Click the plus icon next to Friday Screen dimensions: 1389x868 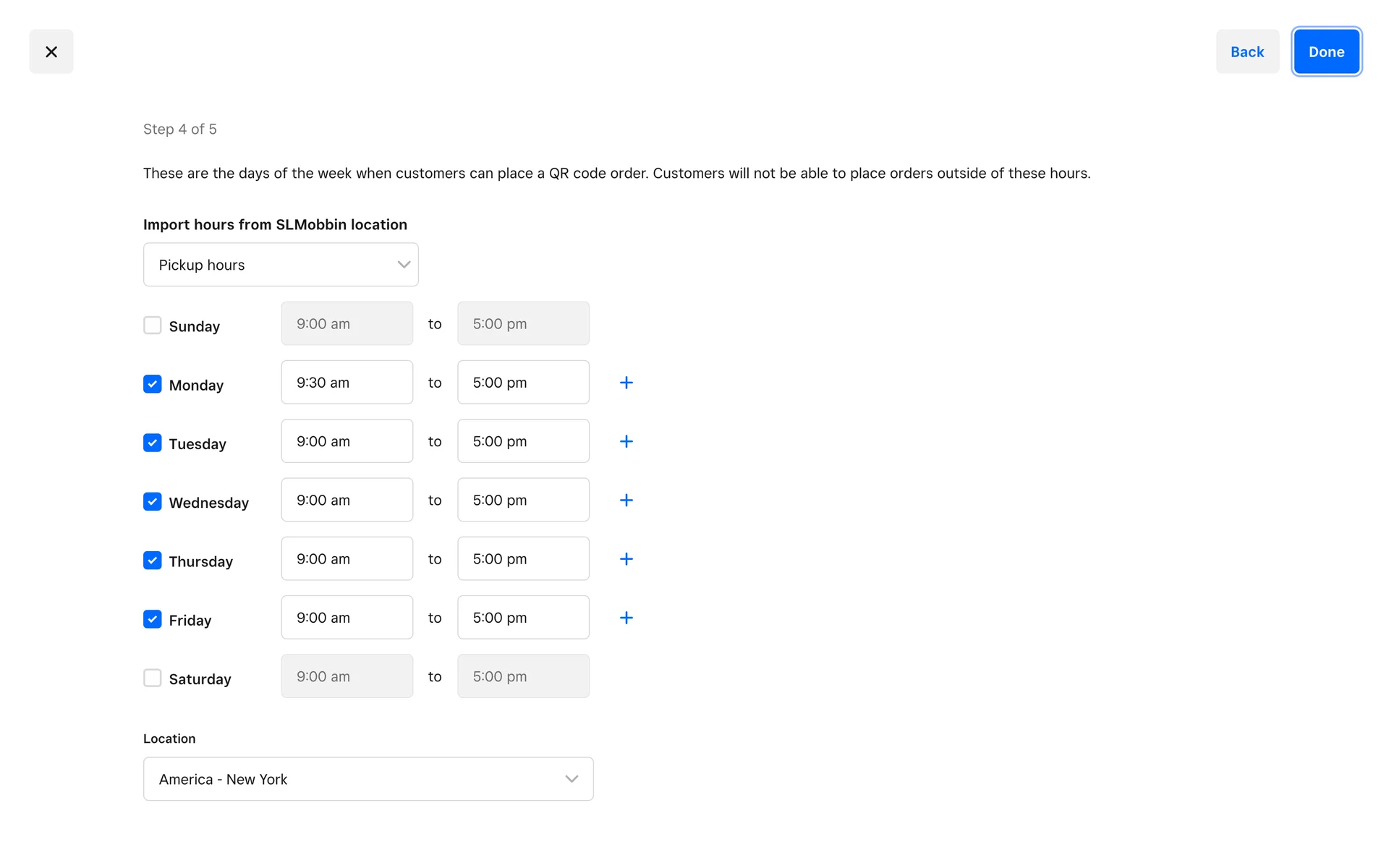point(626,618)
